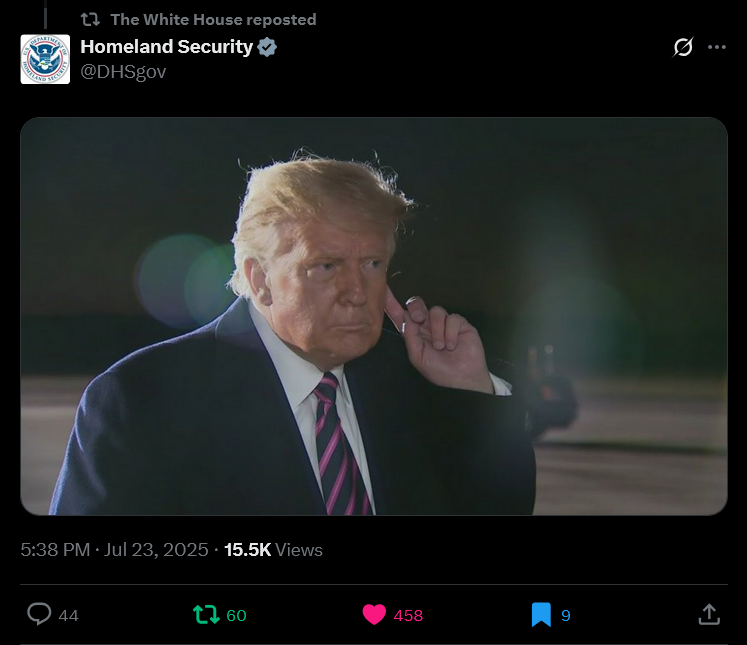Toggle the blue bookmark icon
Image resolution: width=747 pixels, height=645 pixels.
pos(541,615)
